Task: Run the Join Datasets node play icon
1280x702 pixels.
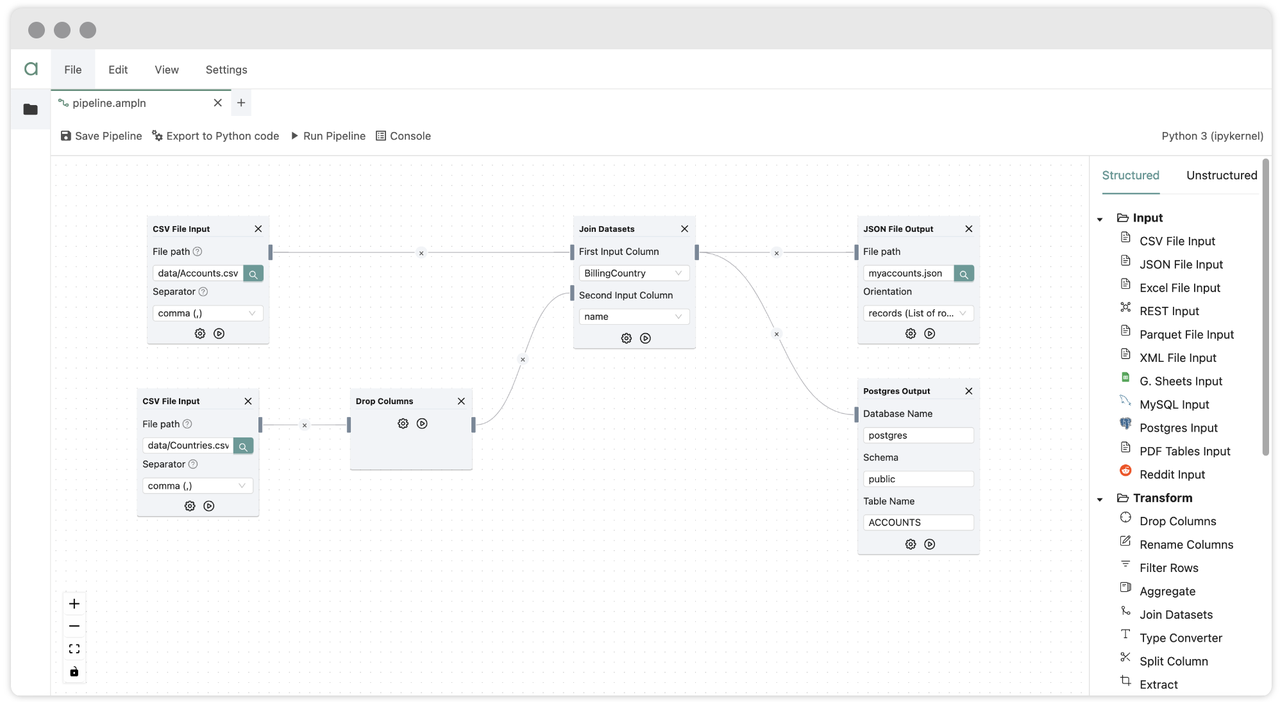Action: tap(645, 339)
